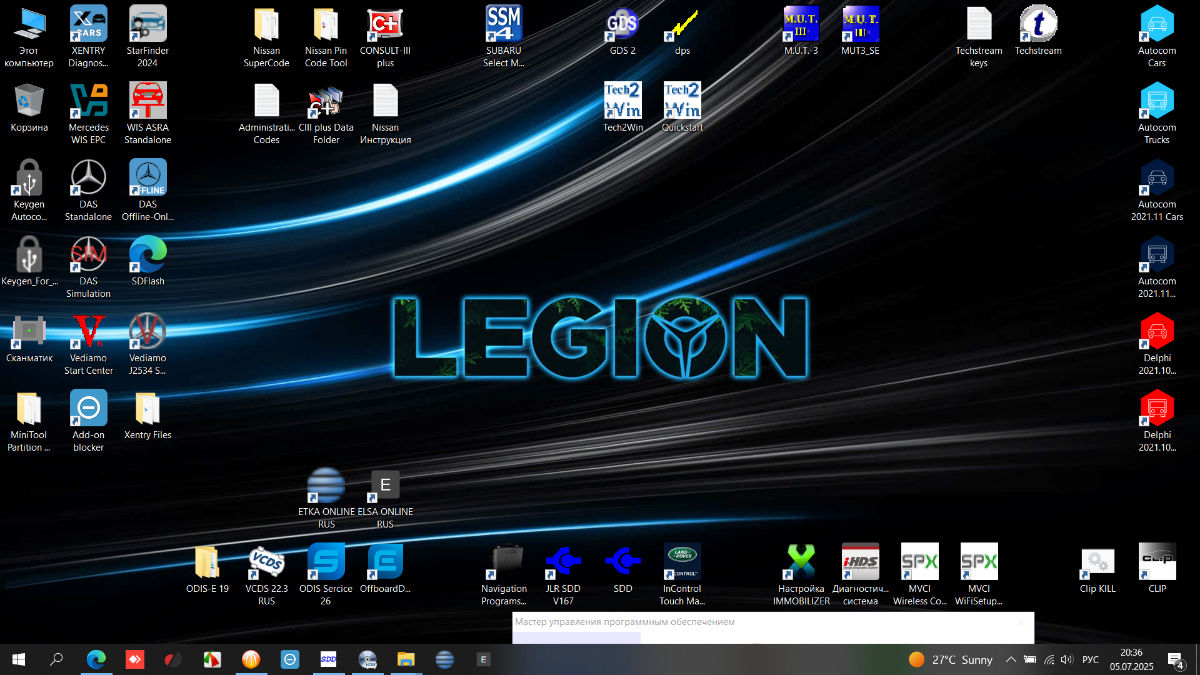Launch StarFinder 2024 from the desktop
The width and height of the screenshot is (1200, 675).
coord(148,23)
